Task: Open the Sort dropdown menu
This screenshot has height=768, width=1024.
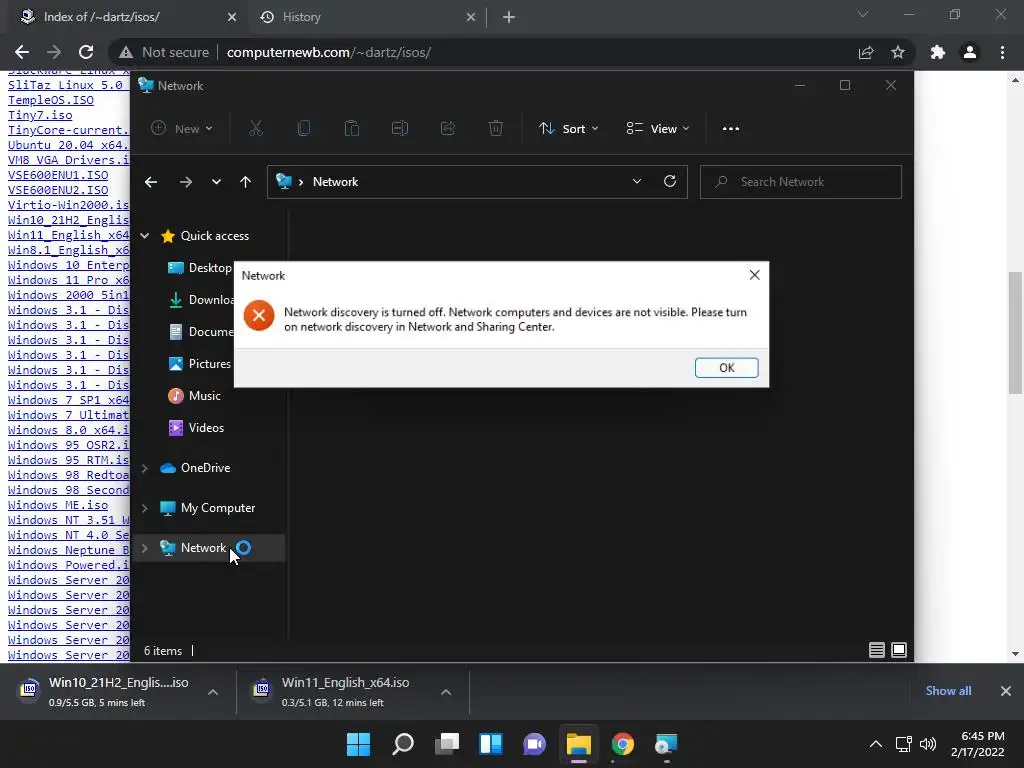Action: point(568,129)
